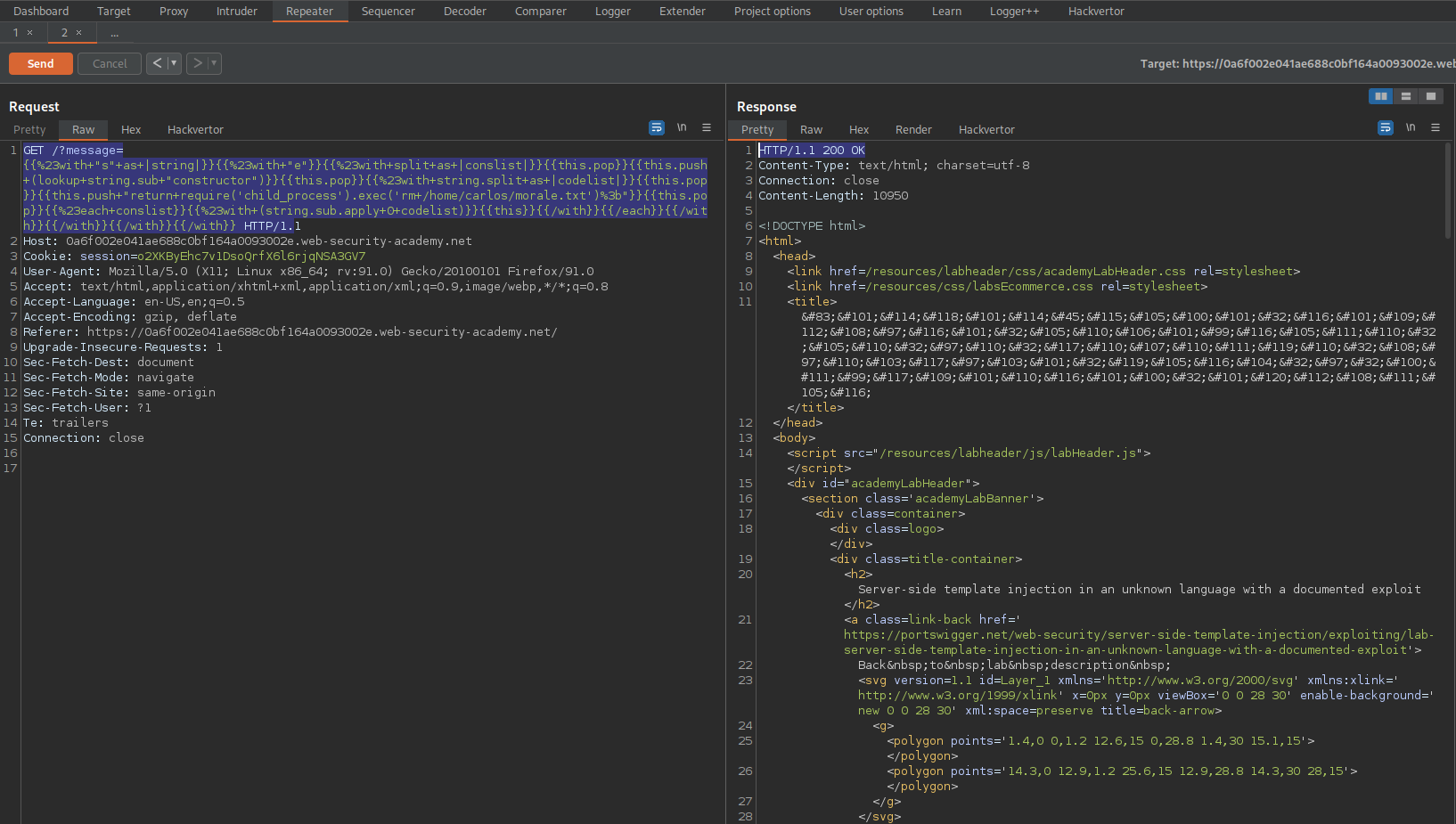Open the Target tab

114,12
